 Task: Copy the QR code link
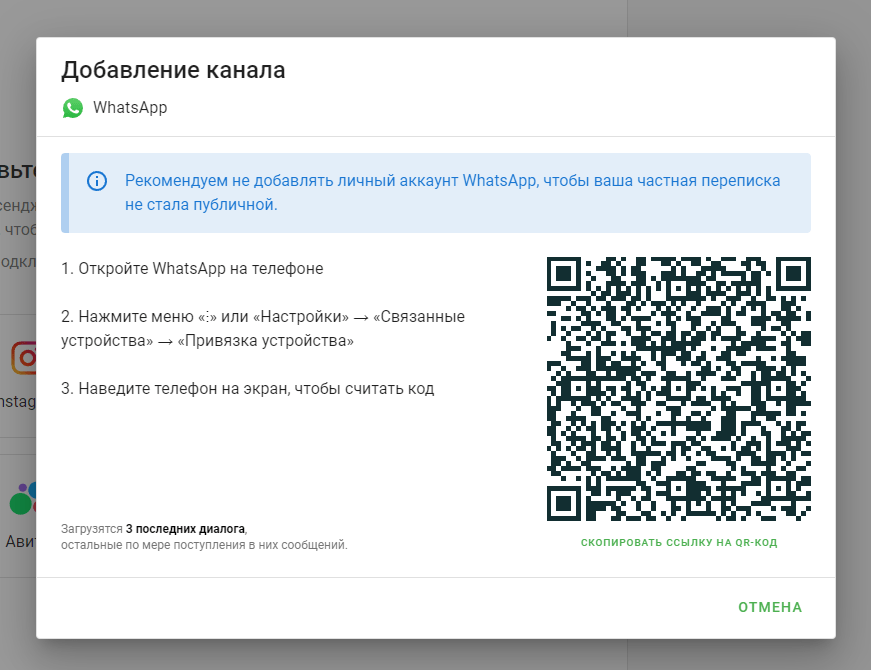(x=679, y=542)
